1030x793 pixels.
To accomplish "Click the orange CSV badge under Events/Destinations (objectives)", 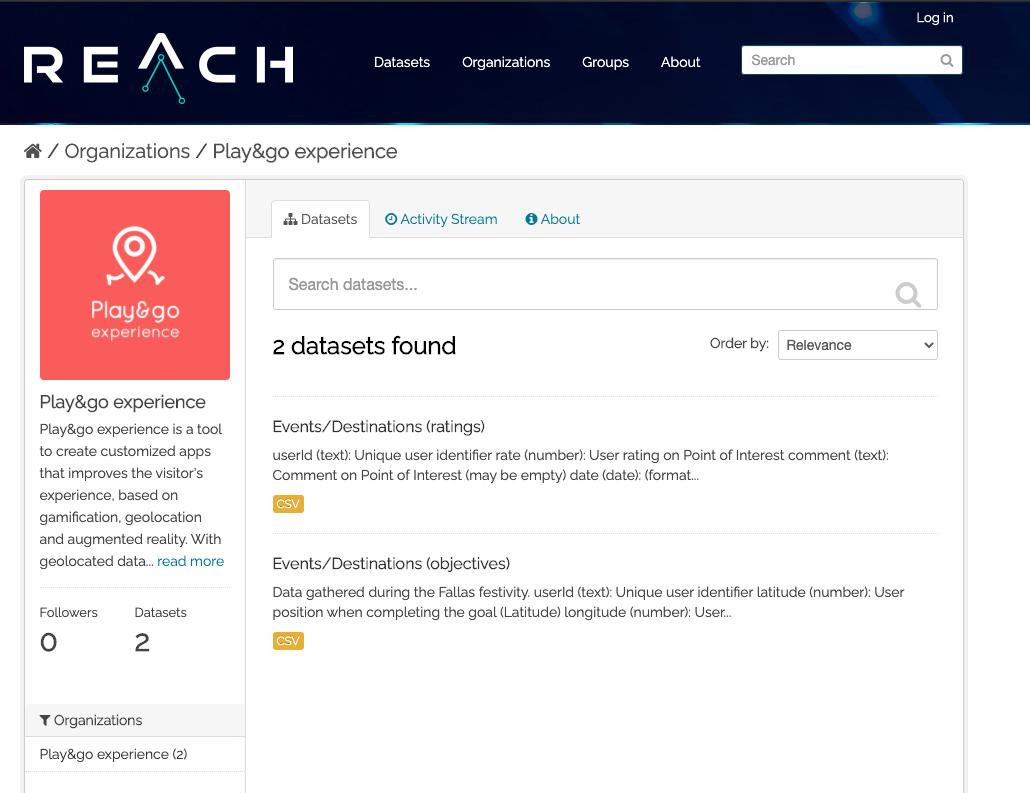I will [288, 641].
